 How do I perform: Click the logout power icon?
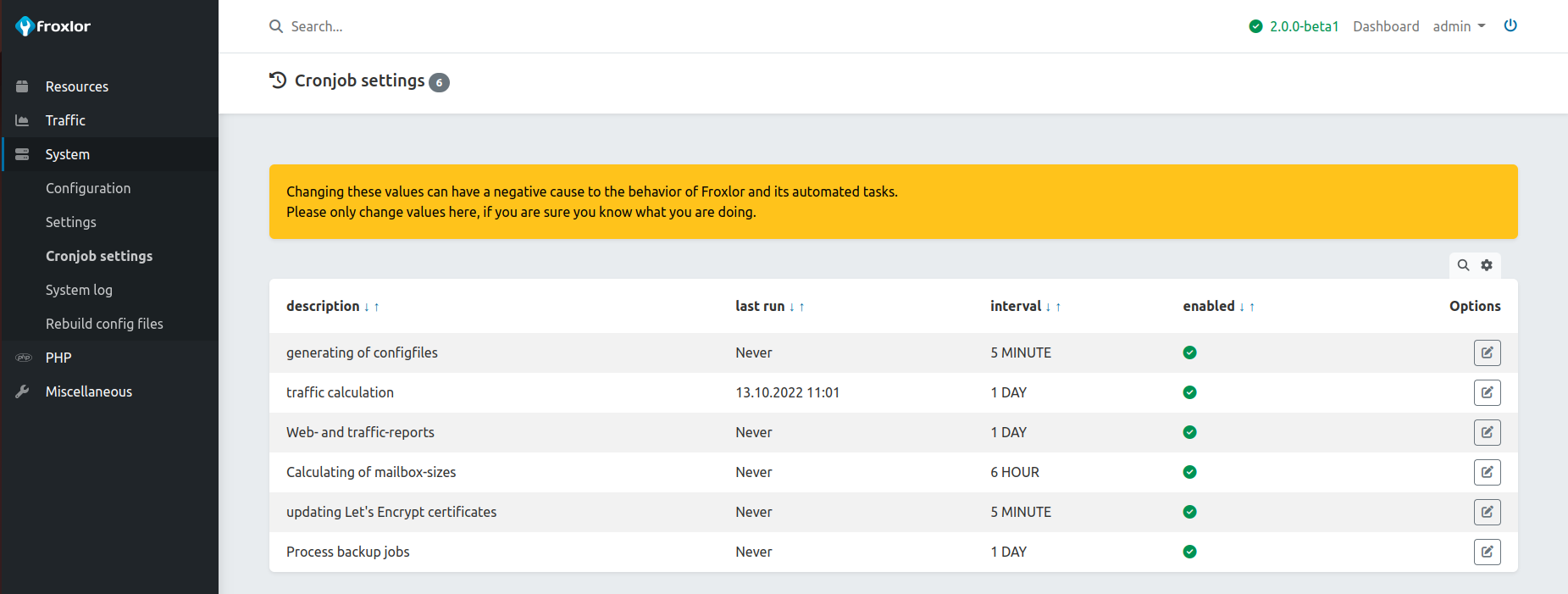click(1510, 25)
